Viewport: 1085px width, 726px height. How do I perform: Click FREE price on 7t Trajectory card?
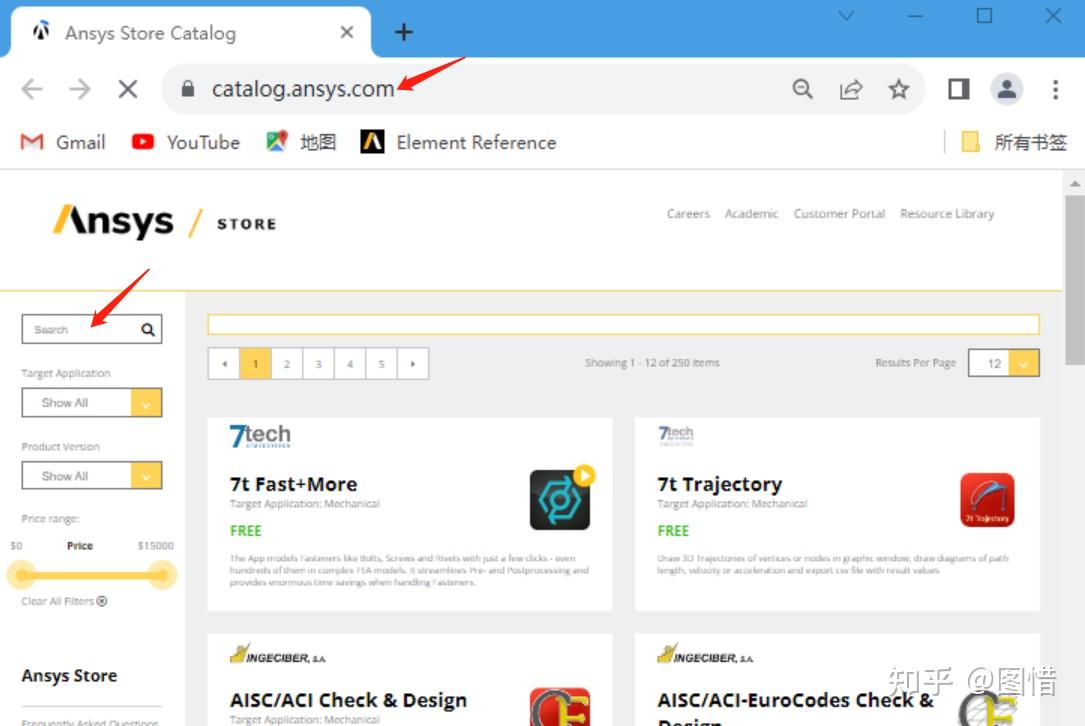click(673, 531)
